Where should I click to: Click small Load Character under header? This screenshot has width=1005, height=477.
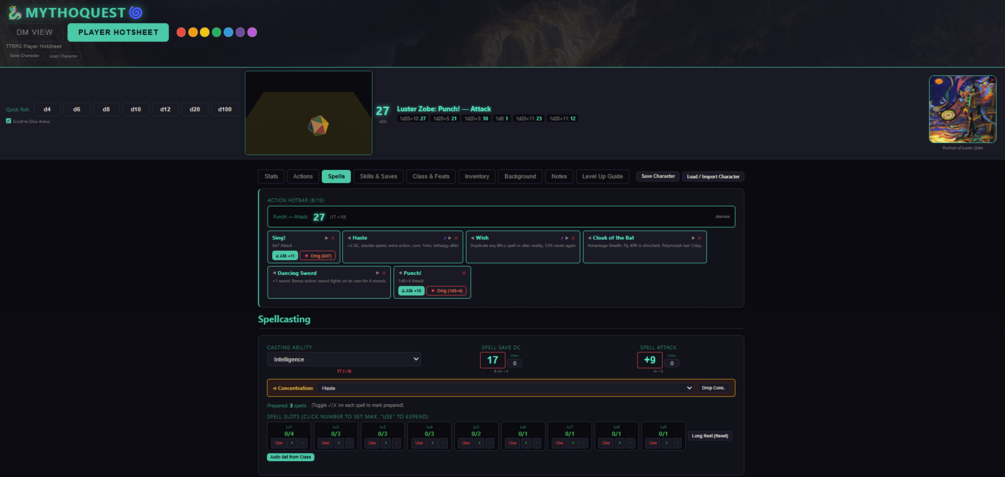coord(63,56)
